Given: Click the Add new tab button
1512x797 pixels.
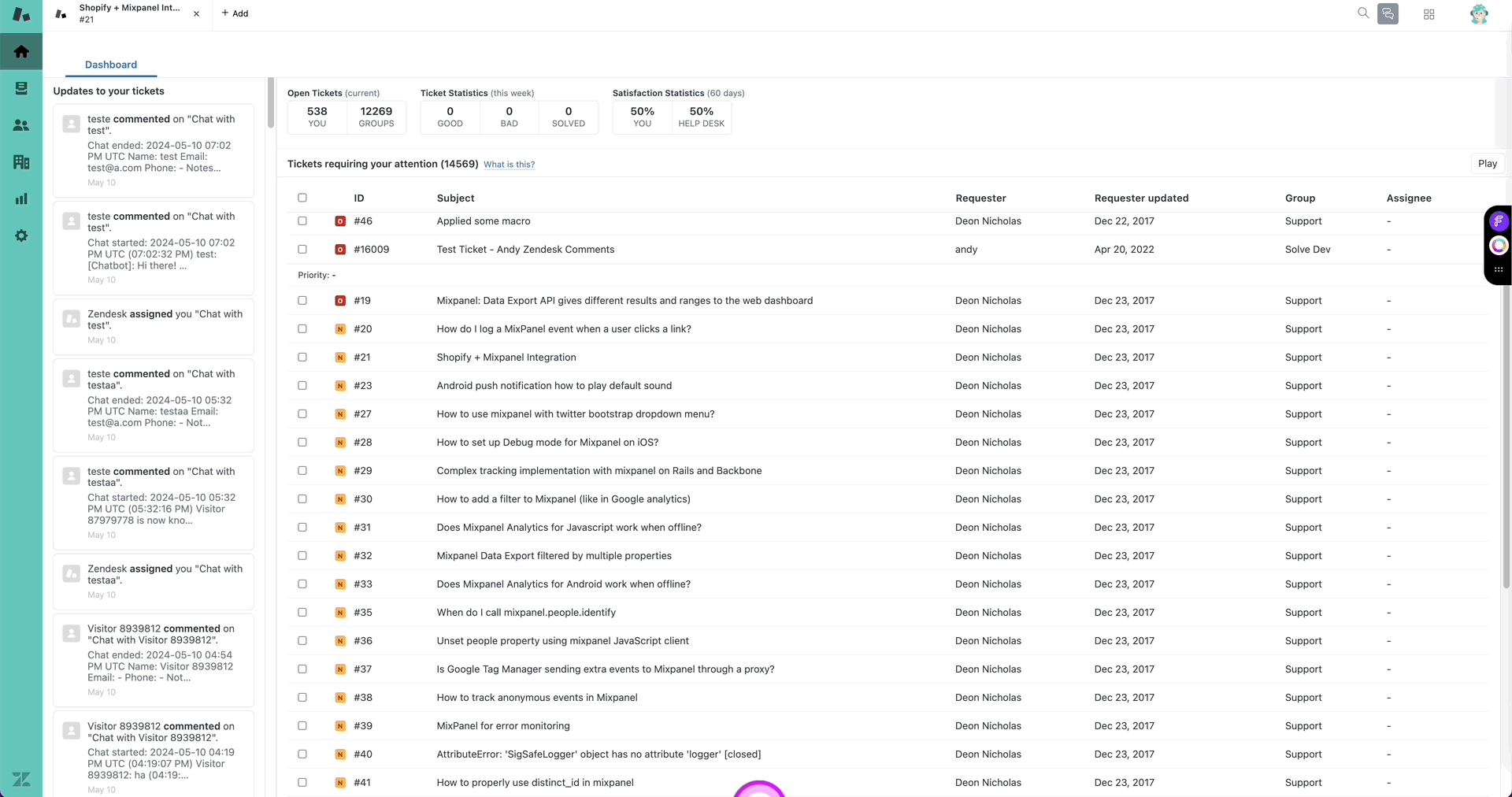Looking at the screenshot, I should point(235,13).
